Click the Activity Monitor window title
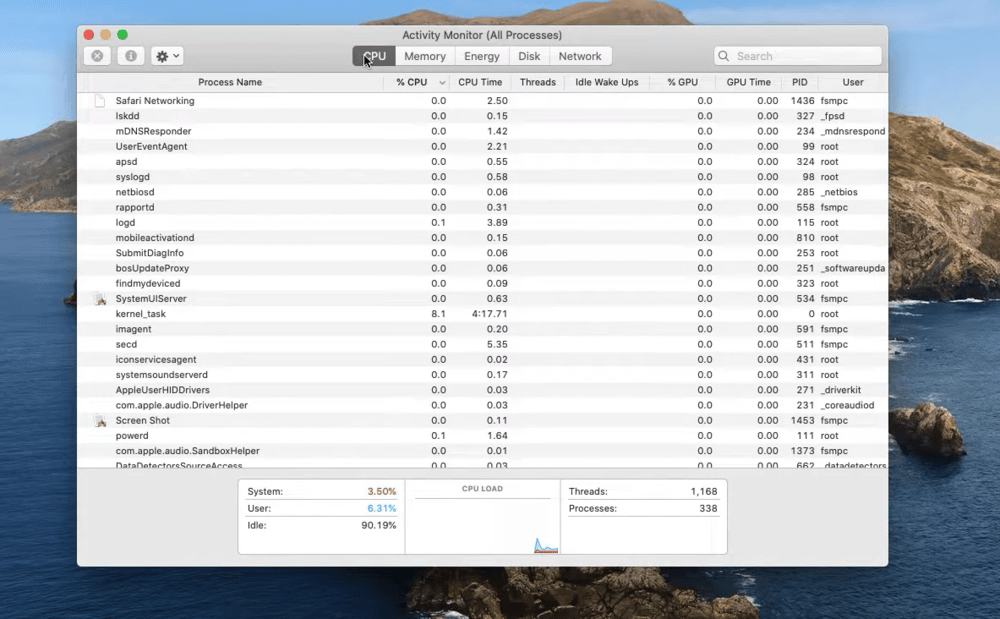The width and height of the screenshot is (1000, 619). click(x=482, y=35)
